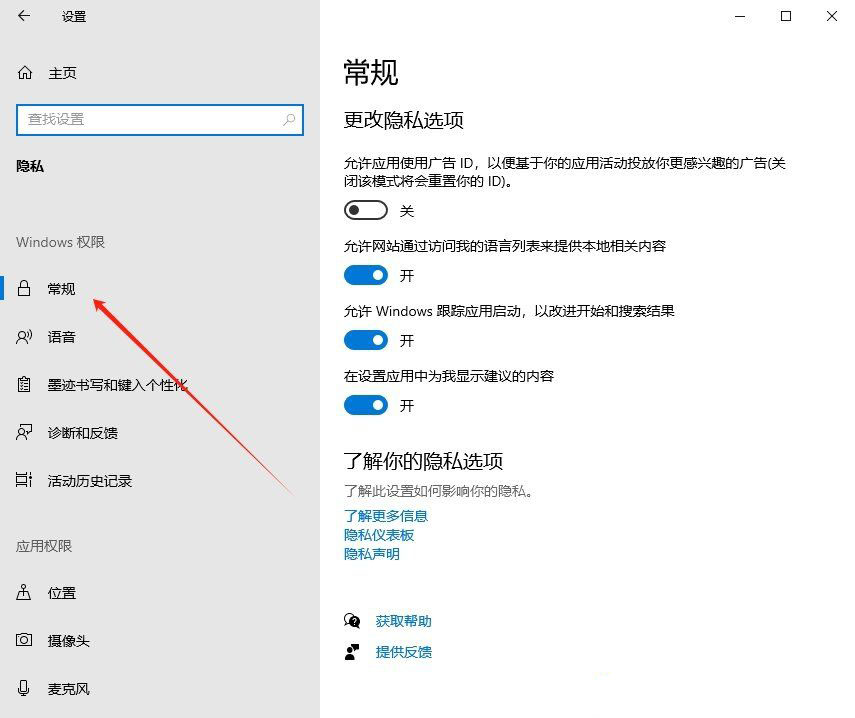Open 位置 (Location) permission settings
855x718 pixels.
pyautogui.click(x=60, y=593)
